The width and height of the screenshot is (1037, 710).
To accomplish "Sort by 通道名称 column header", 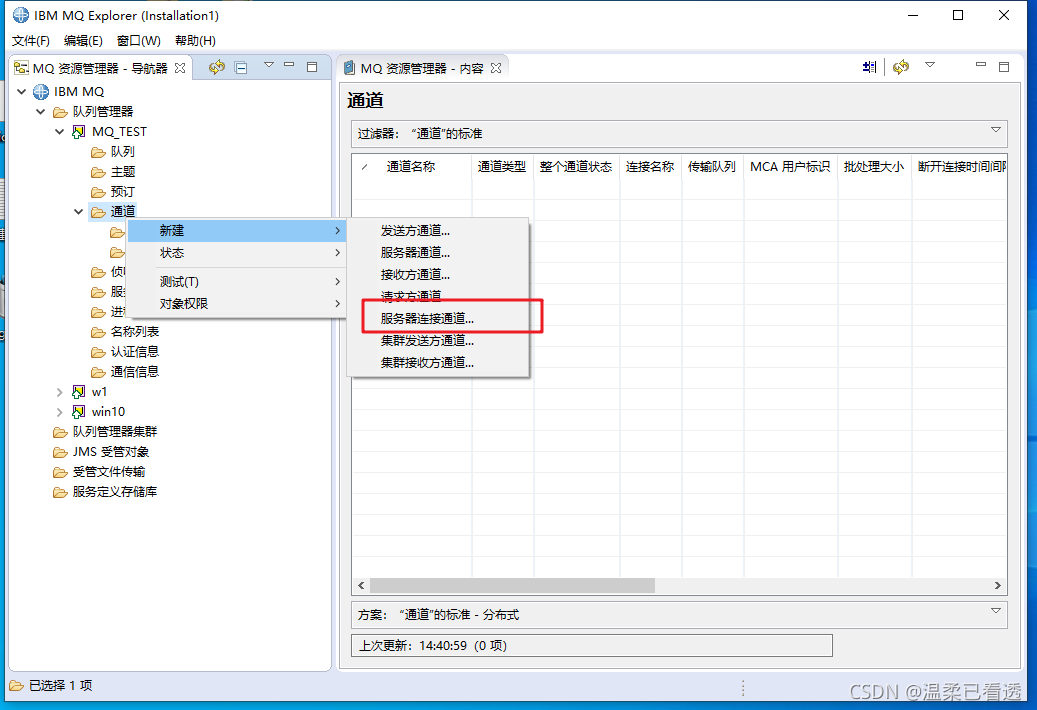I will coord(411,167).
